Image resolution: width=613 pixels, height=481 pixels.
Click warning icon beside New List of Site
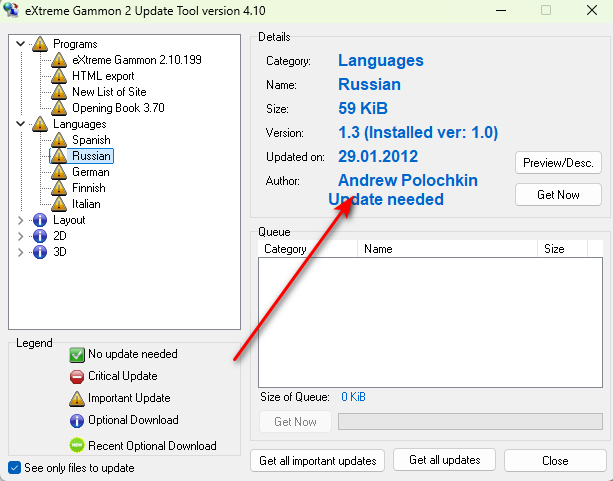(59, 92)
